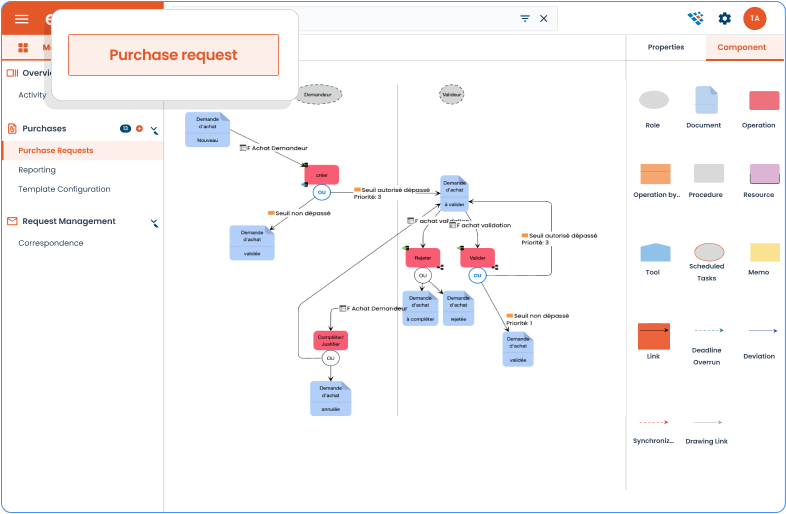
Task: Select the Demande d'achat à compléter document
Action: pyautogui.click(x=420, y=308)
